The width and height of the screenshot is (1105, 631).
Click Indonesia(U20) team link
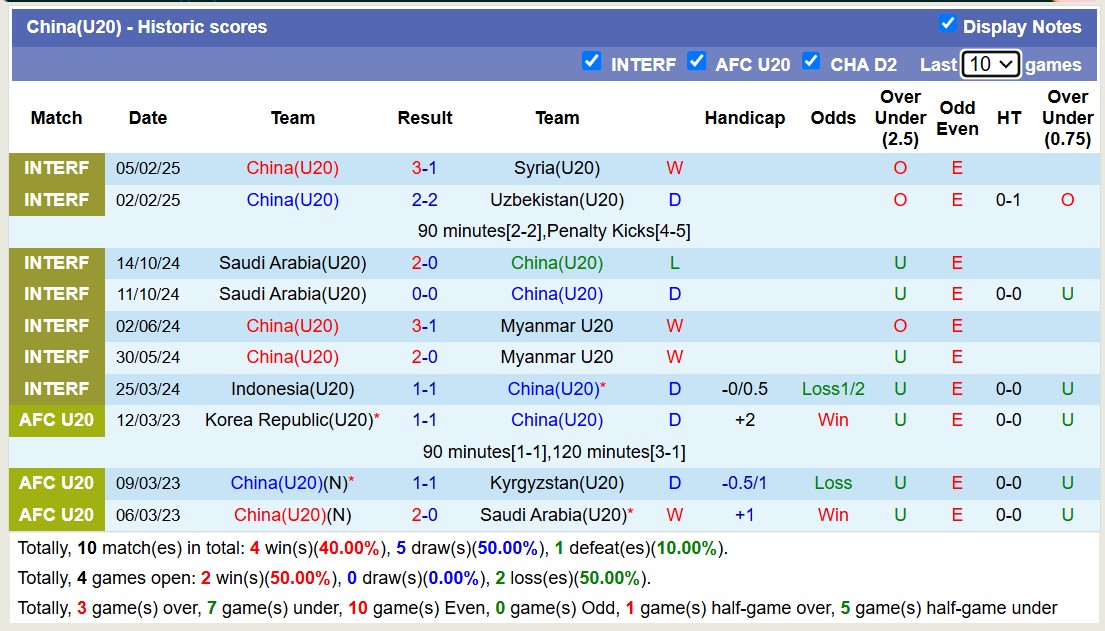[292, 389]
